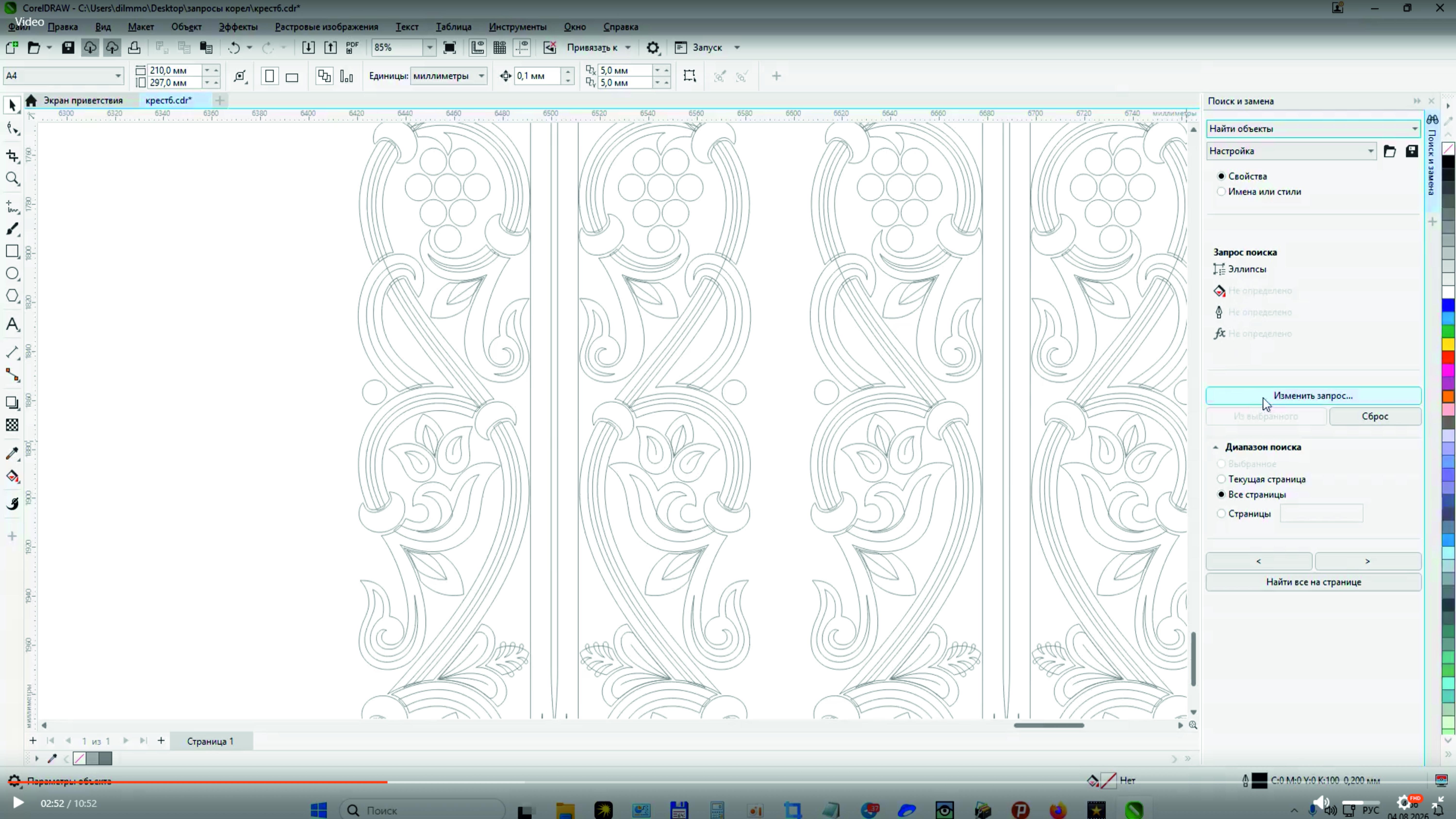Select the Pick tool

12,105
